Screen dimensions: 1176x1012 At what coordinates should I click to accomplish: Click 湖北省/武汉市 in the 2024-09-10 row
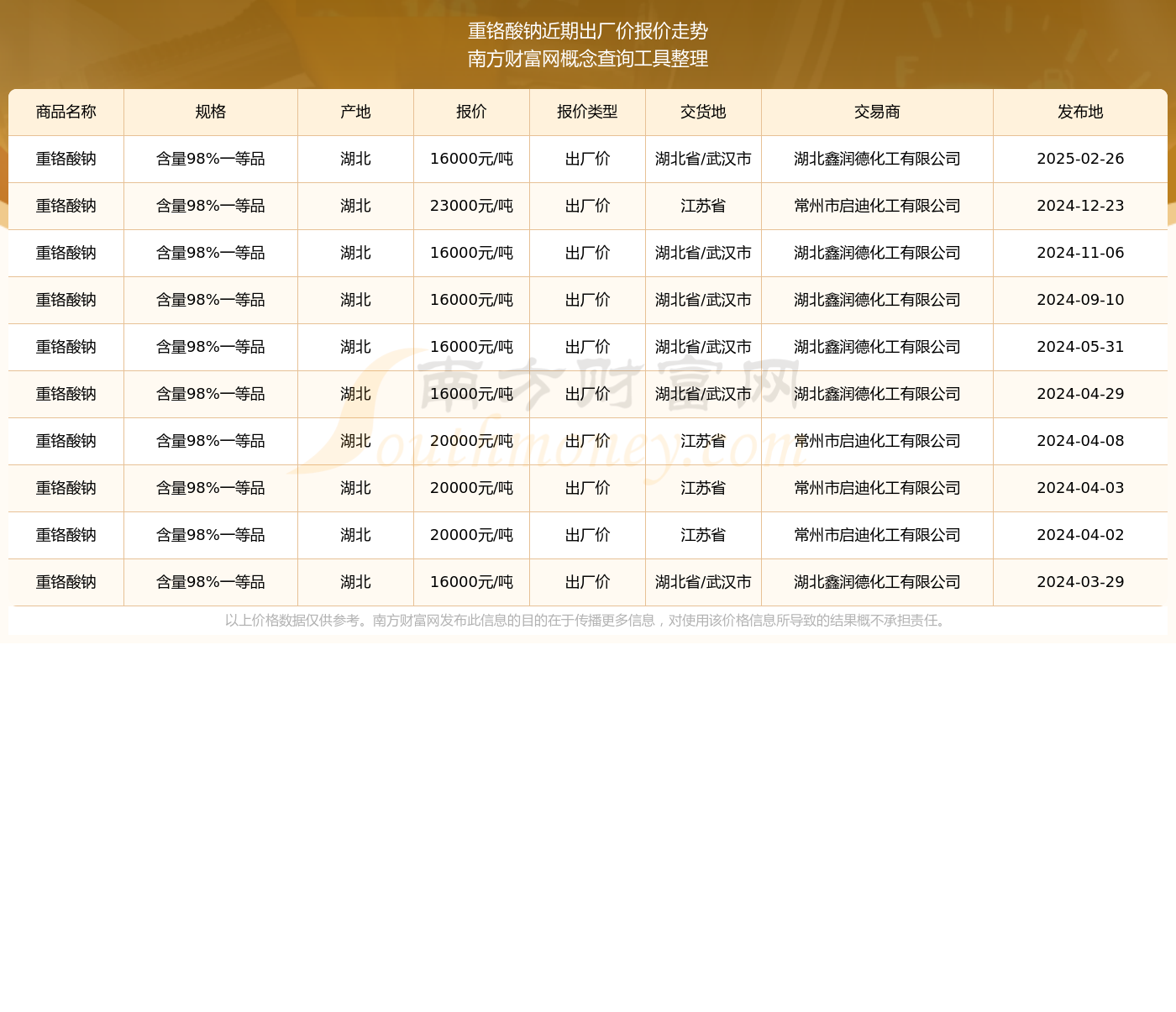pyautogui.click(x=704, y=301)
